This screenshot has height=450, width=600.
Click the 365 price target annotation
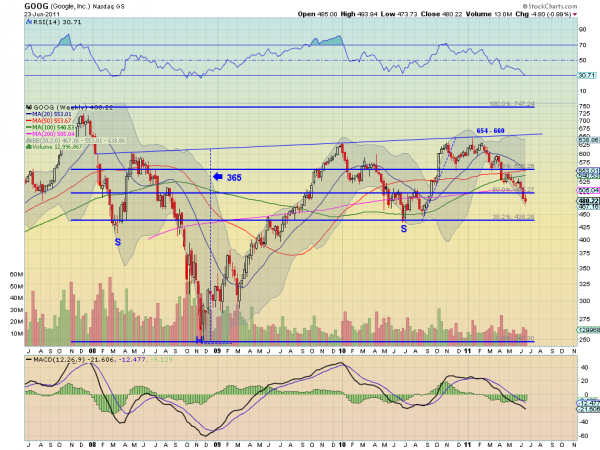pos(234,178)
